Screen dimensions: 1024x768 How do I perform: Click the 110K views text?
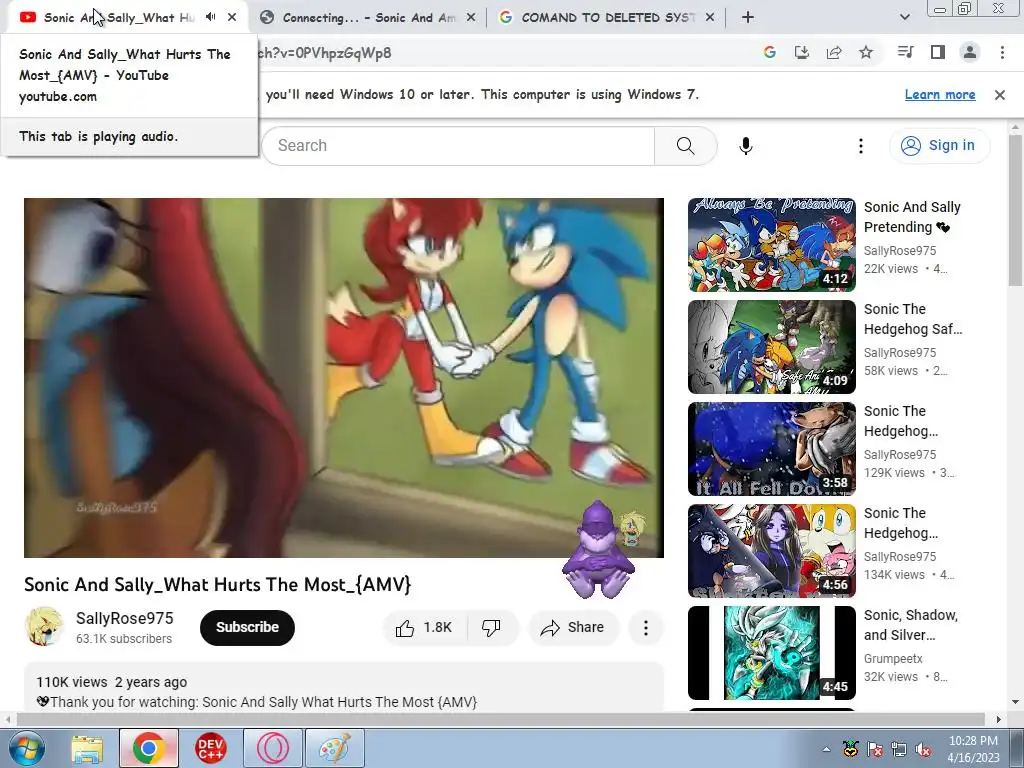coord(72,682)
